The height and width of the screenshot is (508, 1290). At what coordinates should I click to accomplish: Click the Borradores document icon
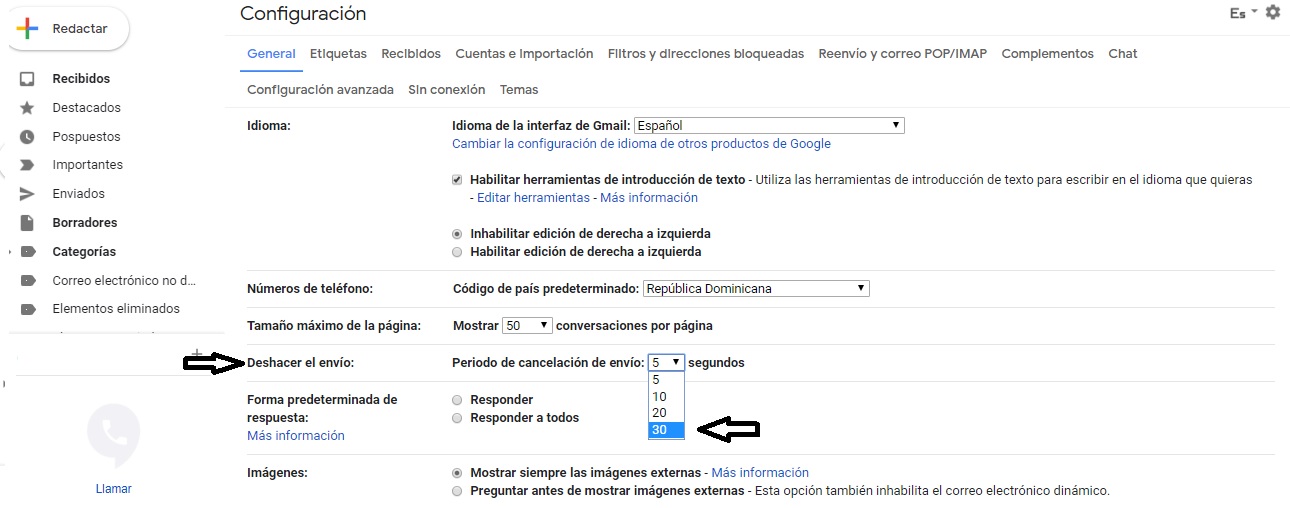(x=28, y=223)
